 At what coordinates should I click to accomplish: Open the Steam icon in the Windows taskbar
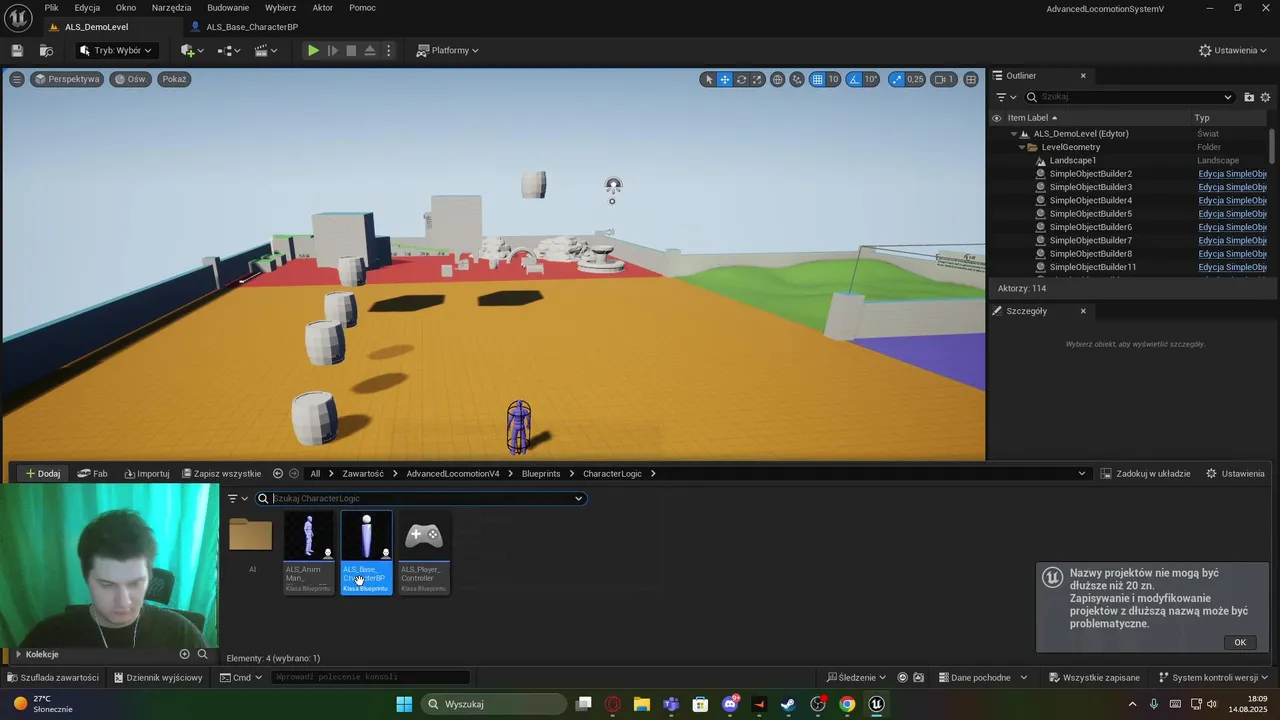pyautogui.click(x=789, y=704)
